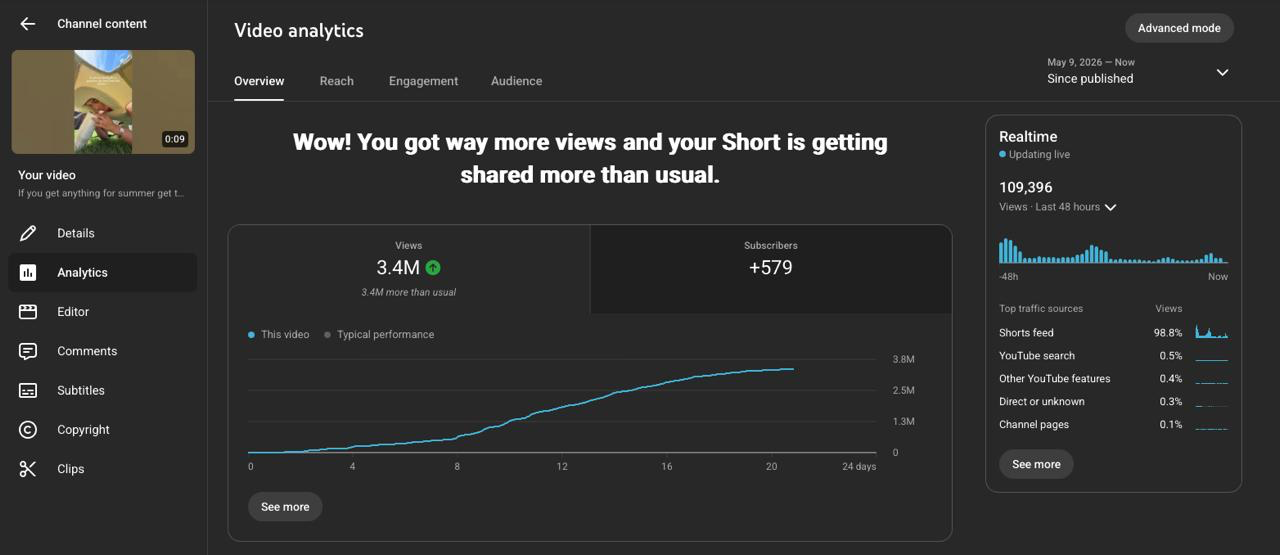Click the realtime 48-hour bar chart
The width and height of the screenshot is (1280, 555).
tap(1113, 251)
